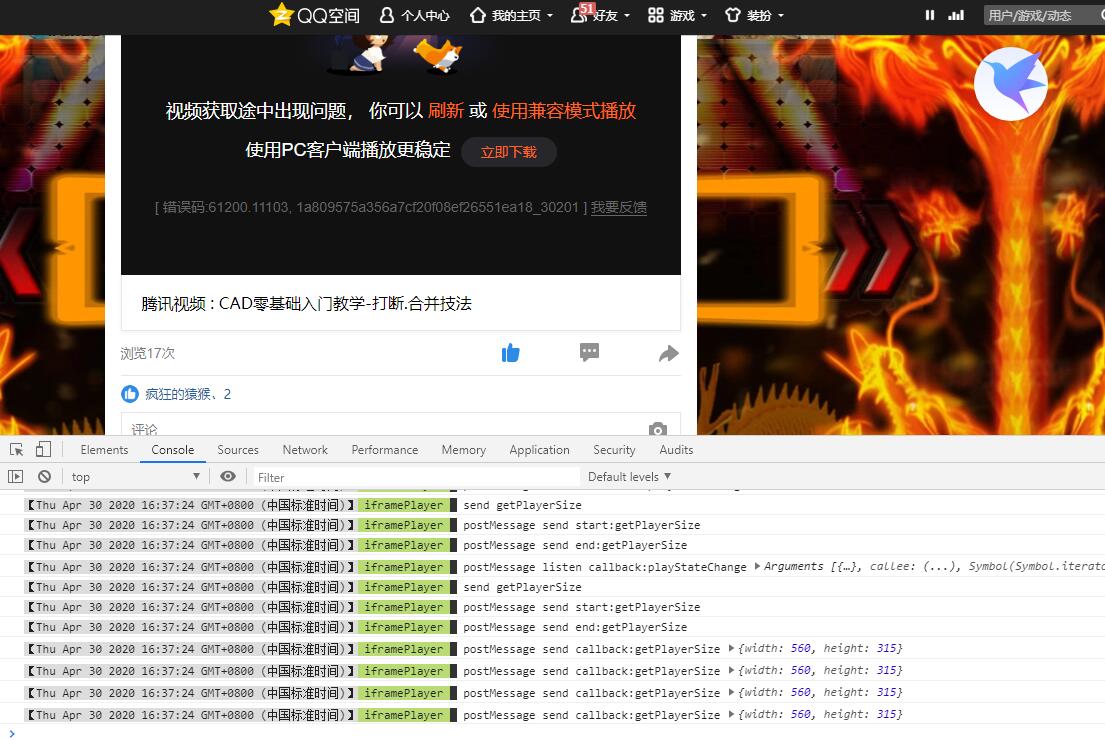Screen dimensions: 1105x740
Task: Click the pause music icon in top bar
Action: pyautogui.click(x=930, y=15)
